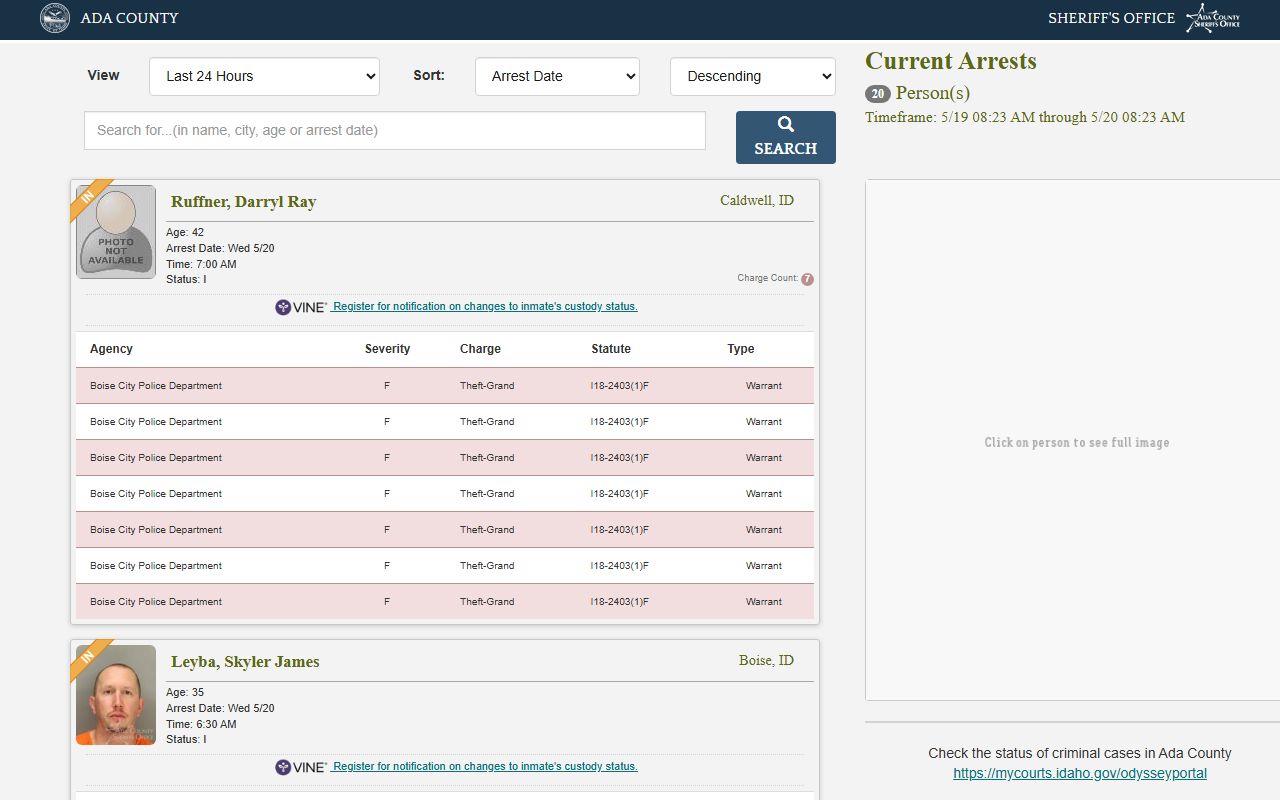Click Ruffner's Age: 42 text
The width and height of the screenshot is (1280, 800).
coord(185,232)
